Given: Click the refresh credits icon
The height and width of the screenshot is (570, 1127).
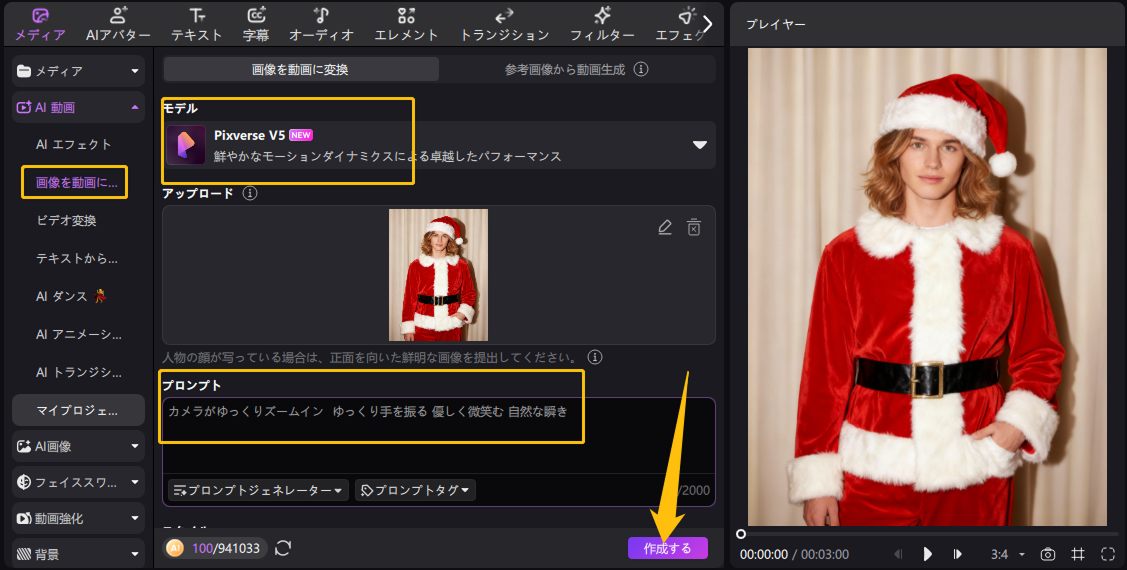Looking at the screenshot, I should click(x=283, y=548).
